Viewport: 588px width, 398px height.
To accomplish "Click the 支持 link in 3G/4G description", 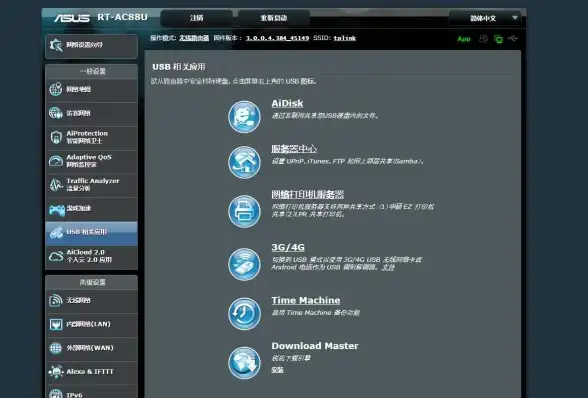I will coord(388,267).
